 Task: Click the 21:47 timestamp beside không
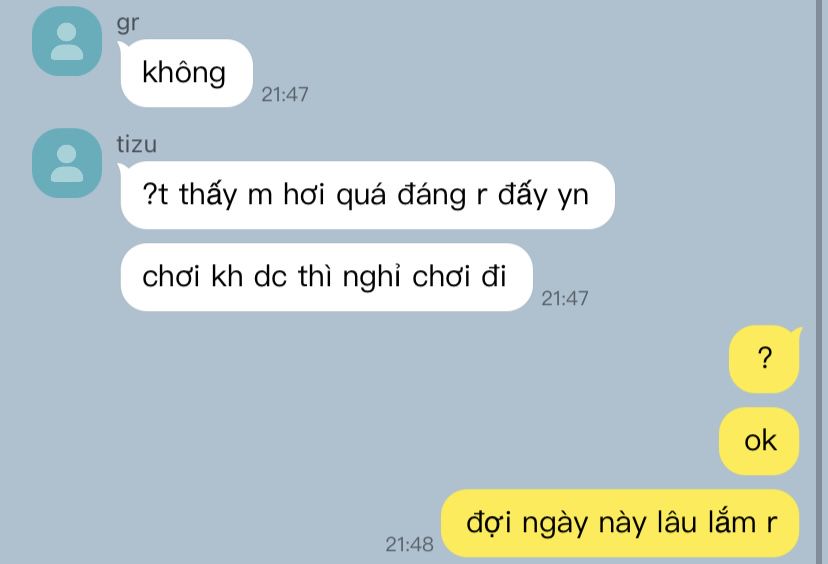click(x=285, y=95)
